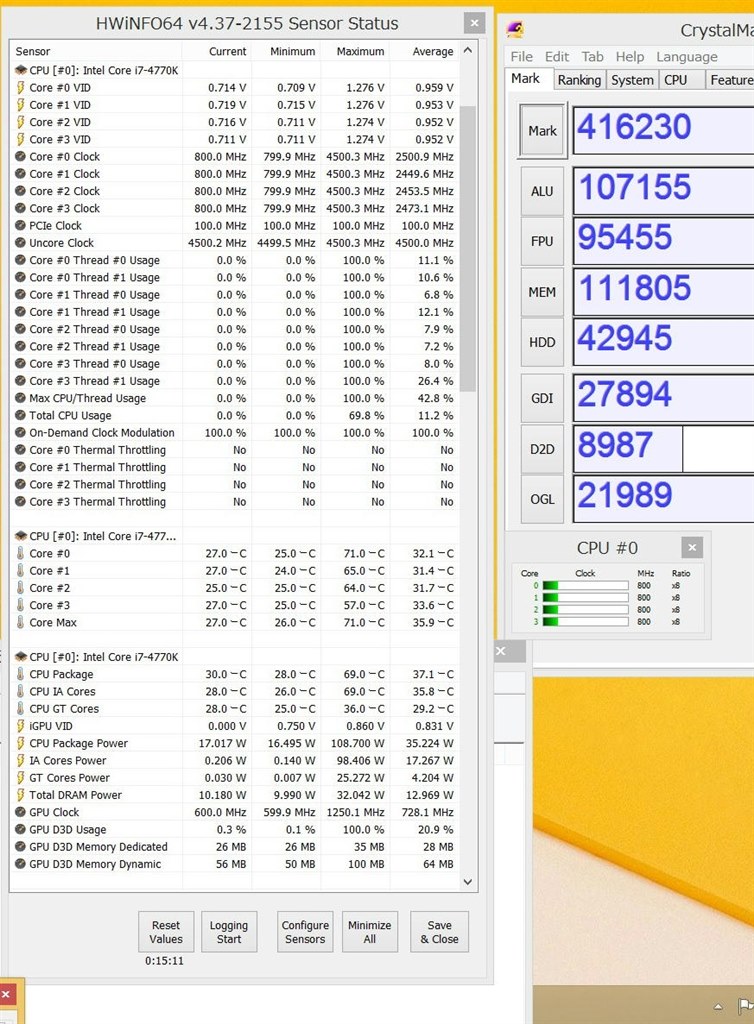Click Core 3 clock bar in CPU #0 window
This screenshot has height=1024, width=754.
(x=586, y=622)
